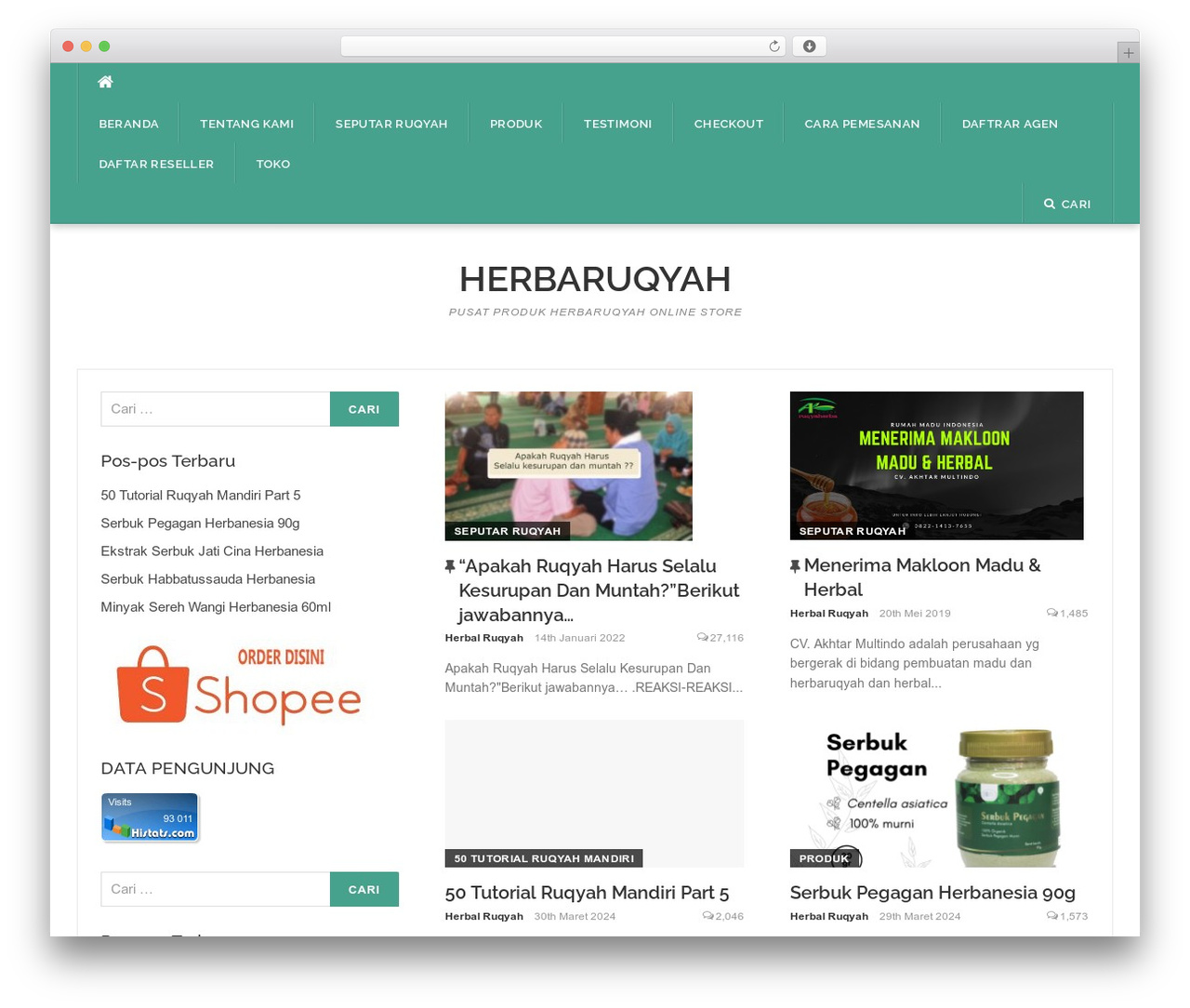Screen dimensions: 1190x1008
Task: Click the top sidebar search input field
Action: point(216,409)
